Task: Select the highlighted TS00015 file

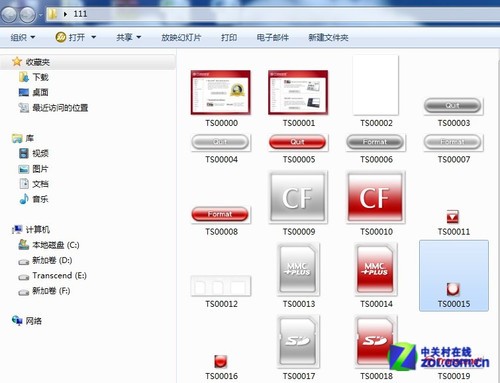Action: click(x=454, y=276)
